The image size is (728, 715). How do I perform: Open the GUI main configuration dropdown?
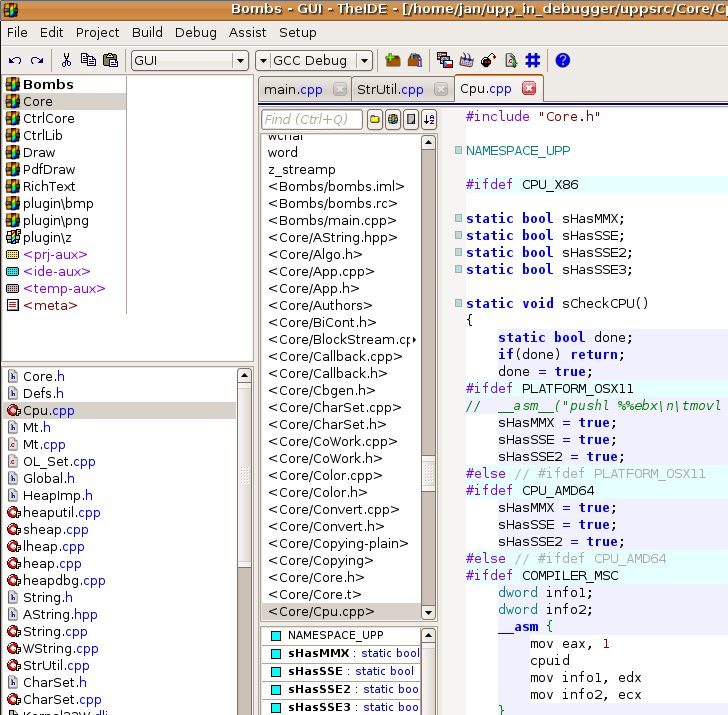239,61
